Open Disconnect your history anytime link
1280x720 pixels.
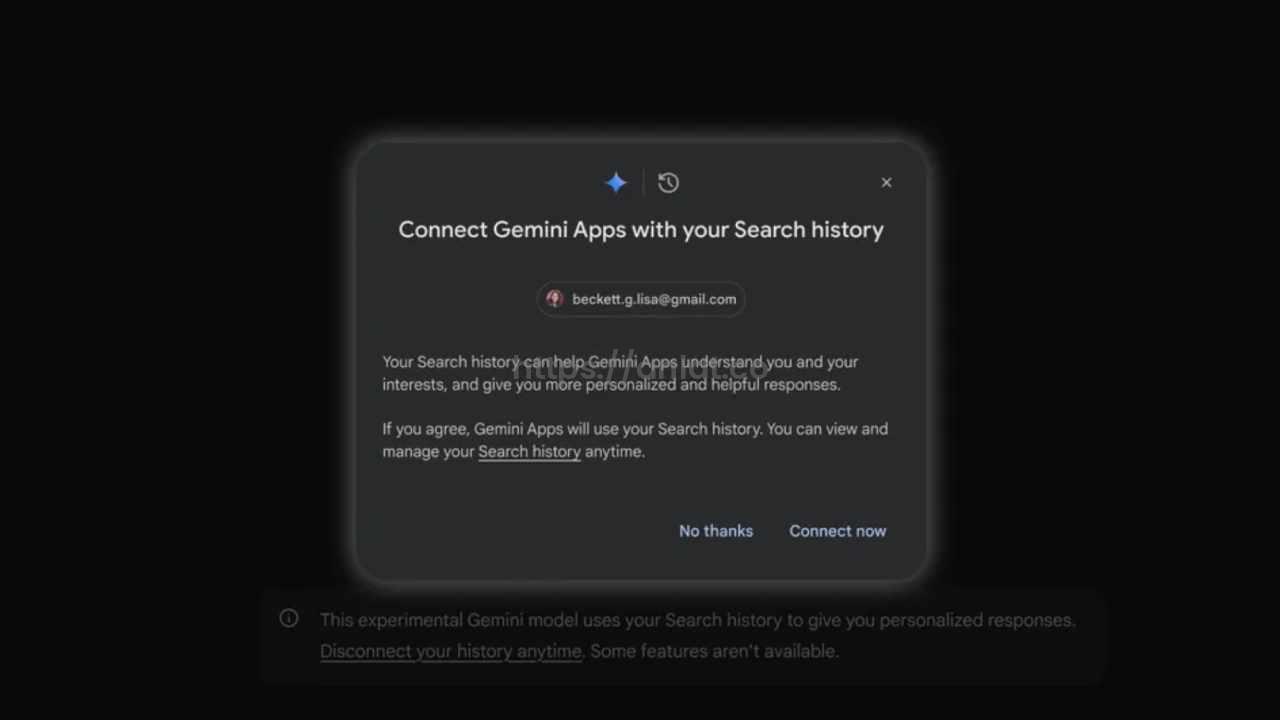point(451,651)
